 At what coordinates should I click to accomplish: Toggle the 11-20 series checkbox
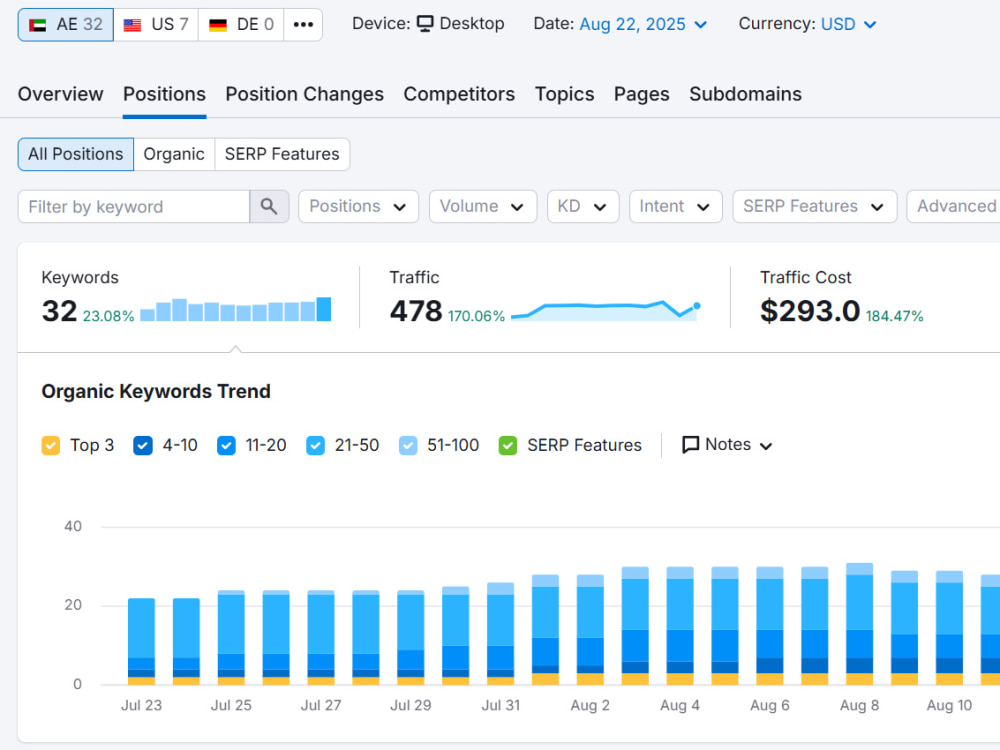(226, 445)
